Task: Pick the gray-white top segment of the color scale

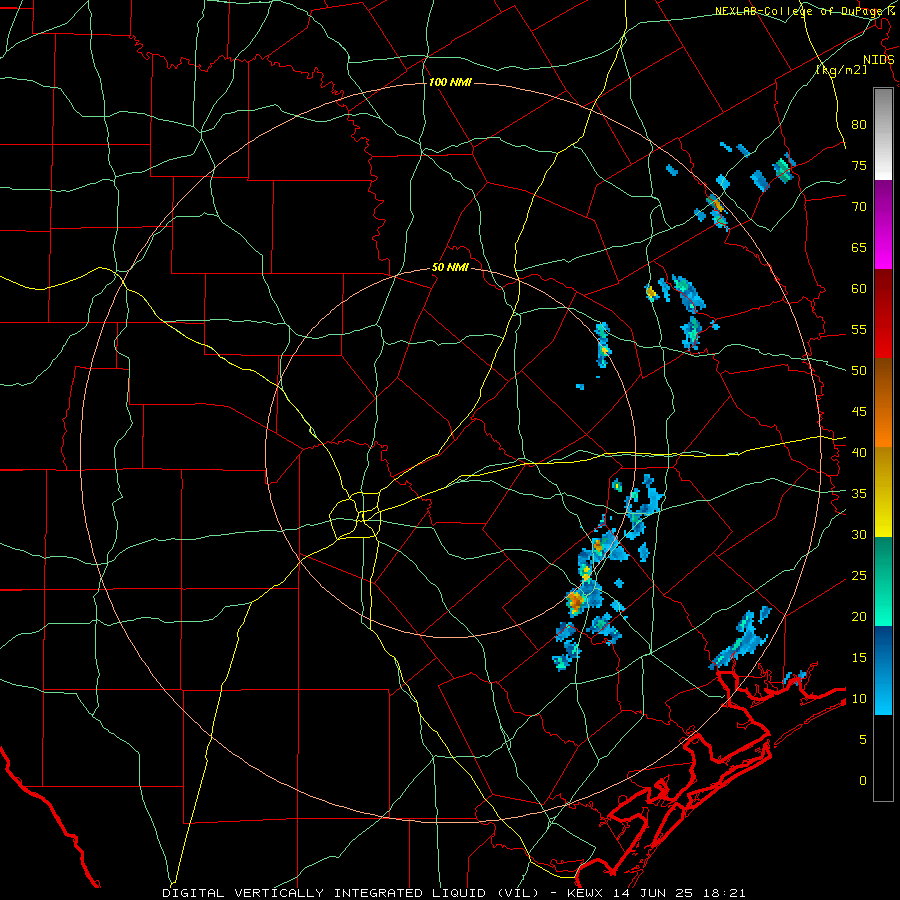Action: pos(883,134)
